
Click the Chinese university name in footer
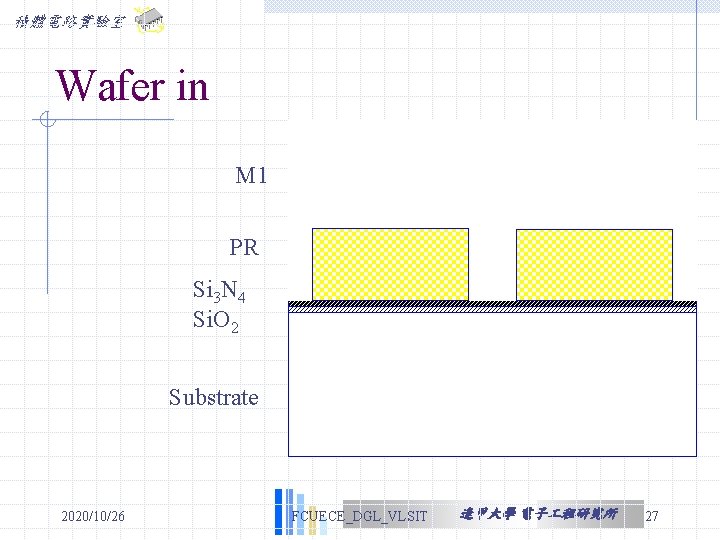coord(539,514)
